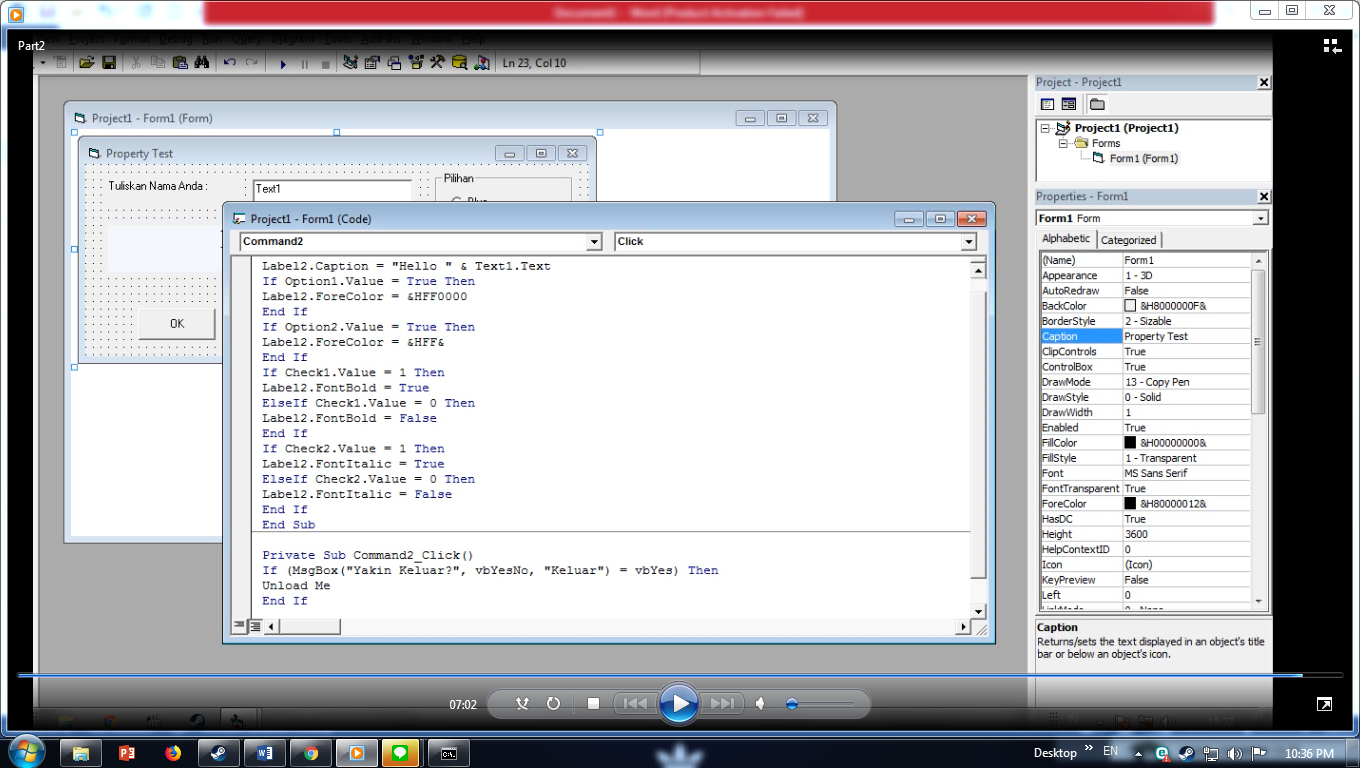The width and height of the screenshot is (1360, 768).
Task: Open Steam from the taskbar
Action: 219,753
